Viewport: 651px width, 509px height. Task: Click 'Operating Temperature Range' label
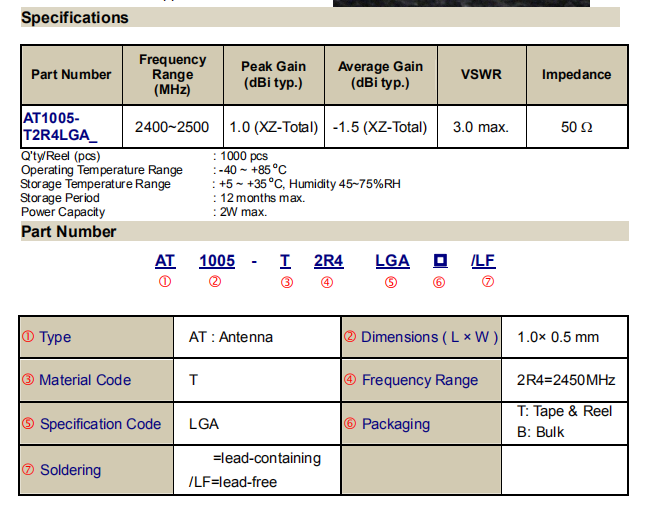[102, 170]
